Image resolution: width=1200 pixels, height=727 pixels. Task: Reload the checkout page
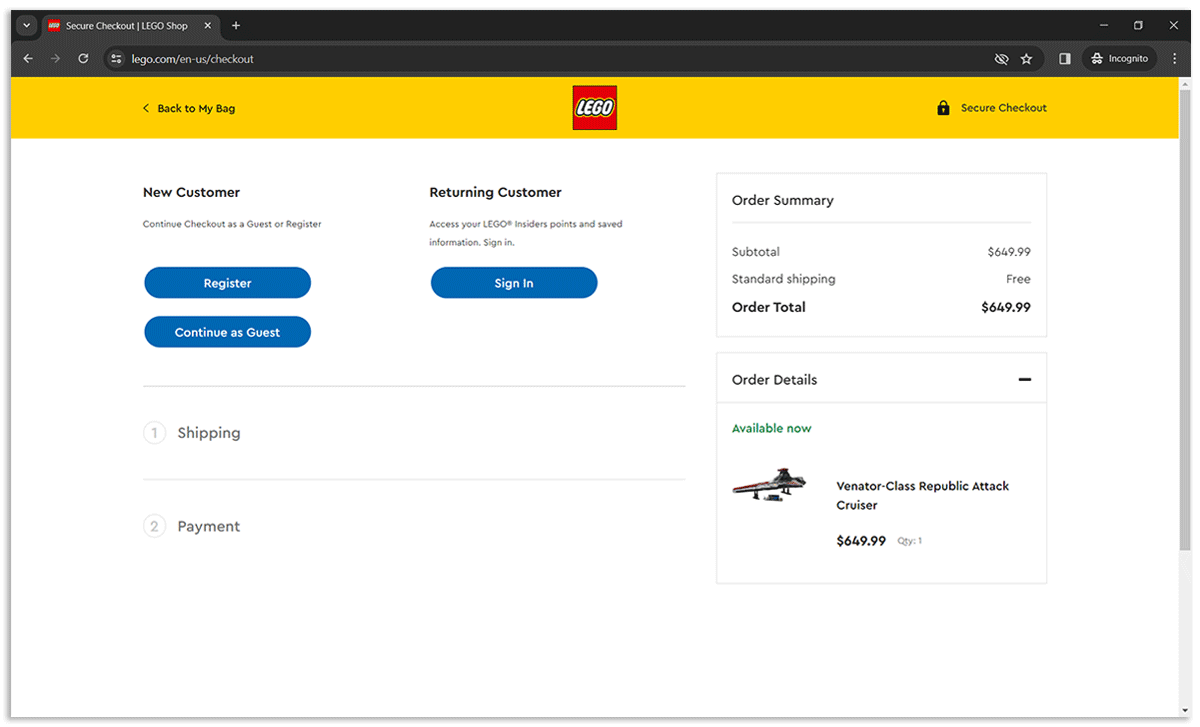pos(83,58)
